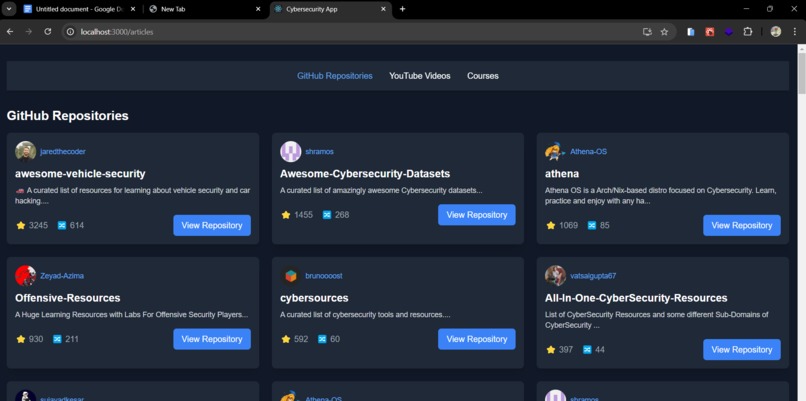
Task: Click vatsalgupta67's avatar image
Action: [x=555, y=276]
